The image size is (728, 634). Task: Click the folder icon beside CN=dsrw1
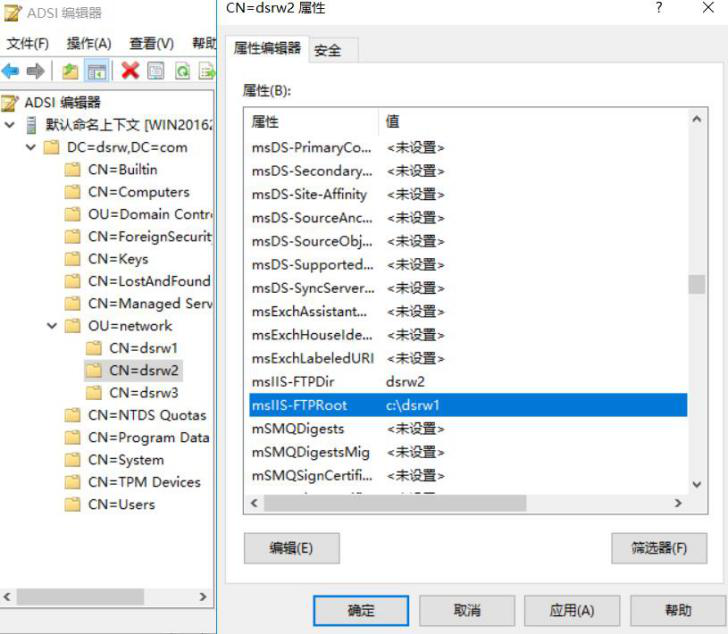point(94,348)
